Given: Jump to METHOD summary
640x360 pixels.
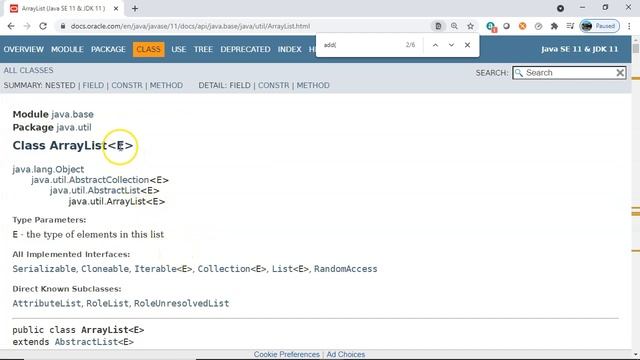Looking at the screenshot, I should pyautogui.click(x=166, y=85).
